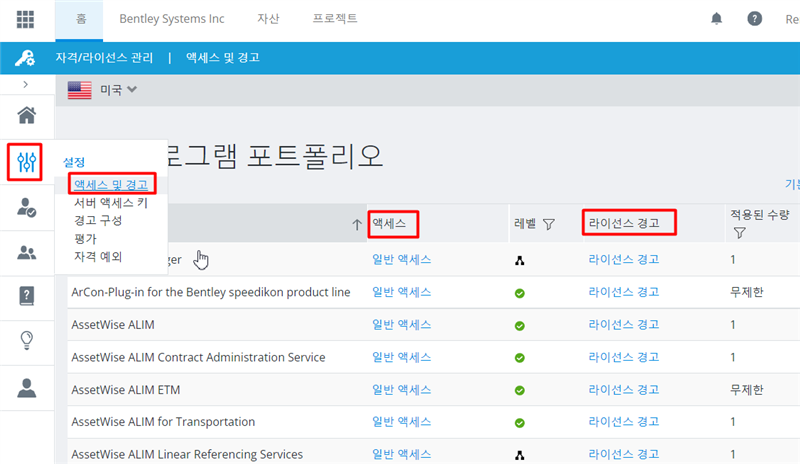Select AssetWise ALIM for Transportation product name
Screen dimensions: 800x464
click(163, 422)
